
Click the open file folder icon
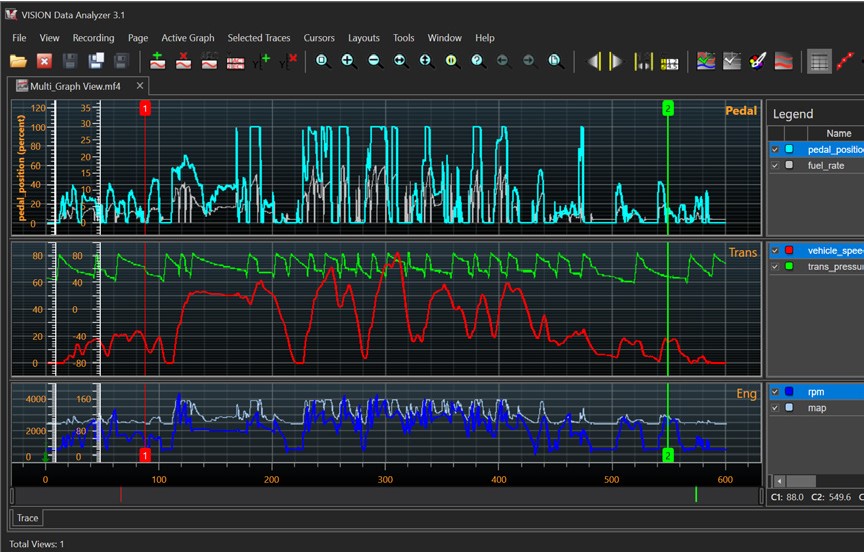pyautogui.click(x=19, y=61)
